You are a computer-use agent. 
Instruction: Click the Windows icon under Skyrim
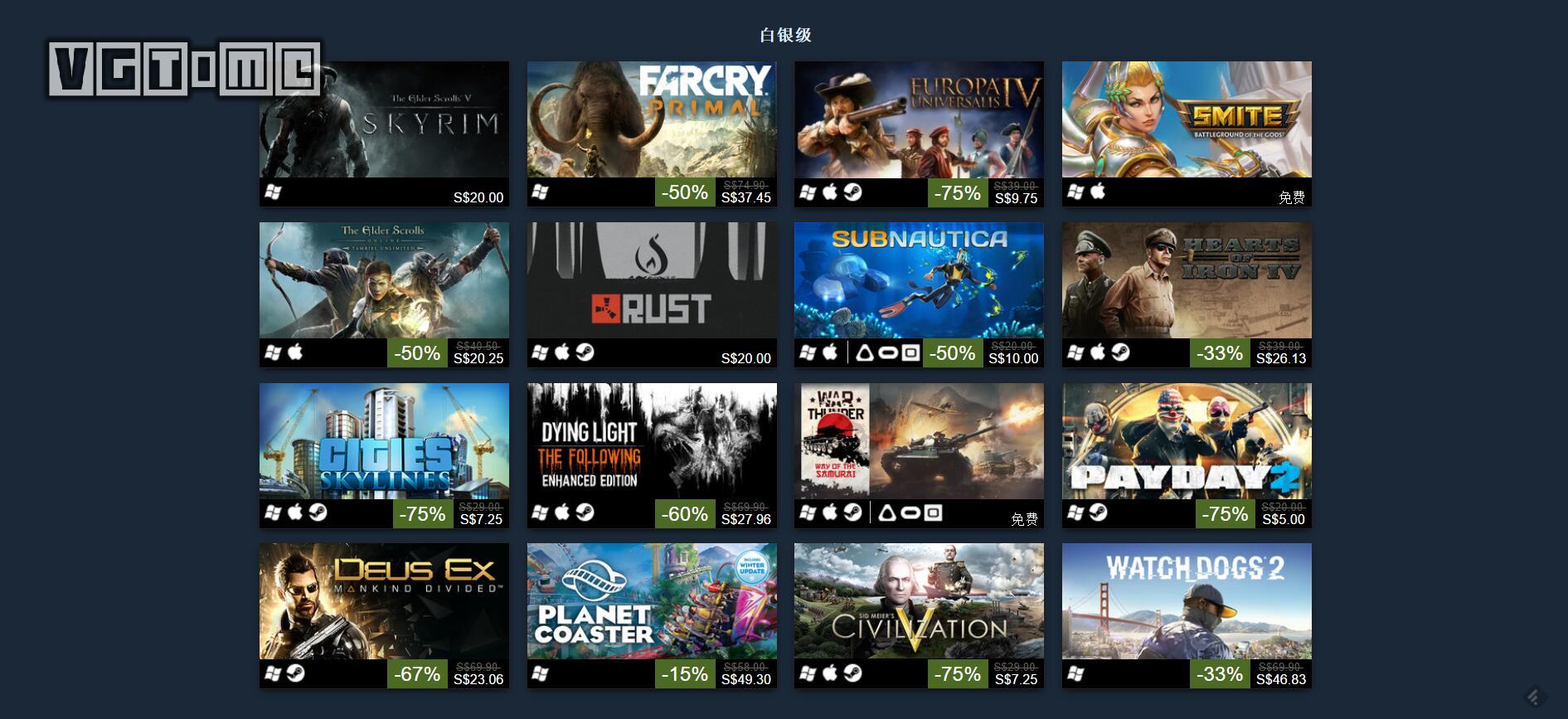[x=273, y=192]
